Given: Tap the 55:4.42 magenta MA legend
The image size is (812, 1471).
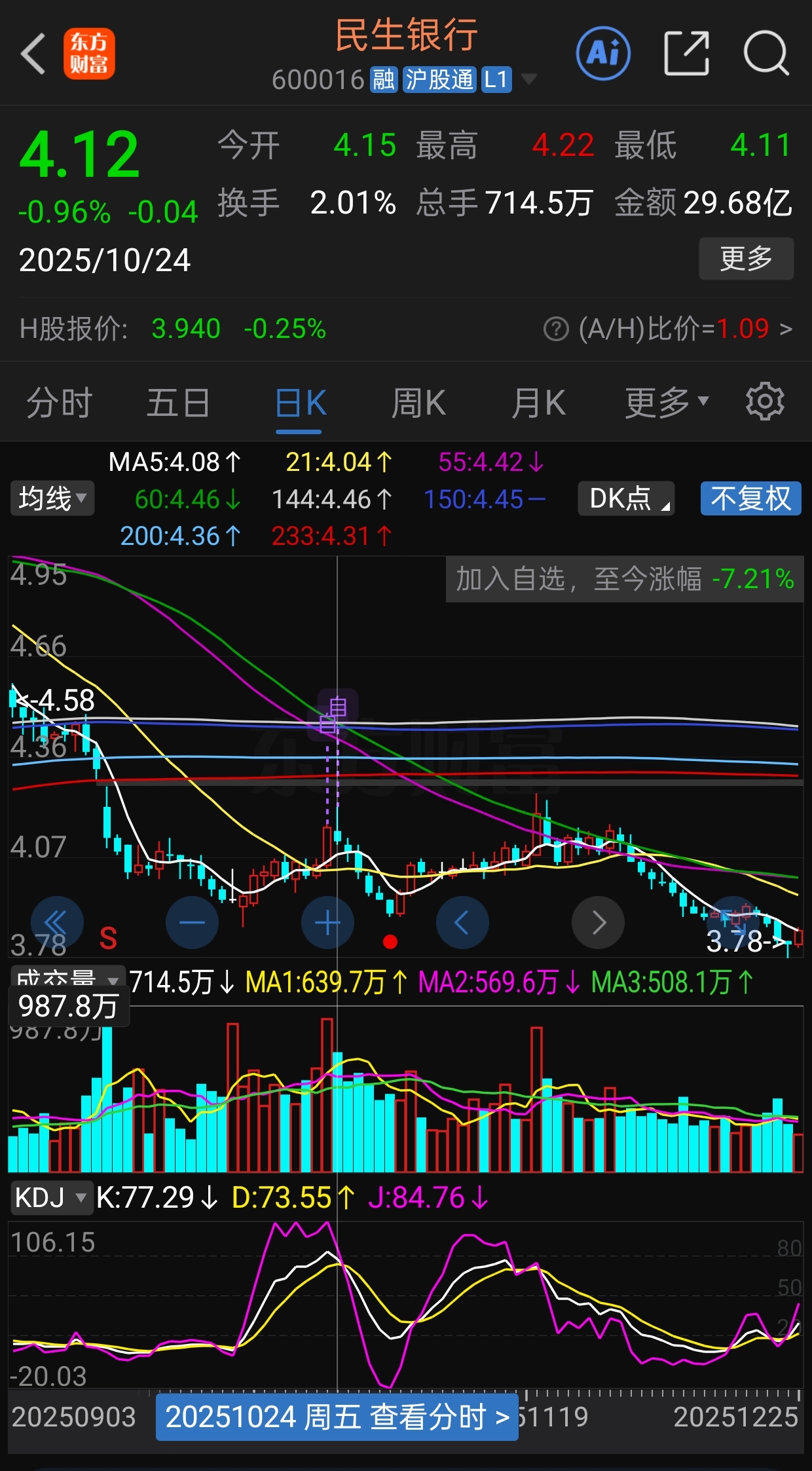Looking at the screenshot, I should tap(491, 462).
